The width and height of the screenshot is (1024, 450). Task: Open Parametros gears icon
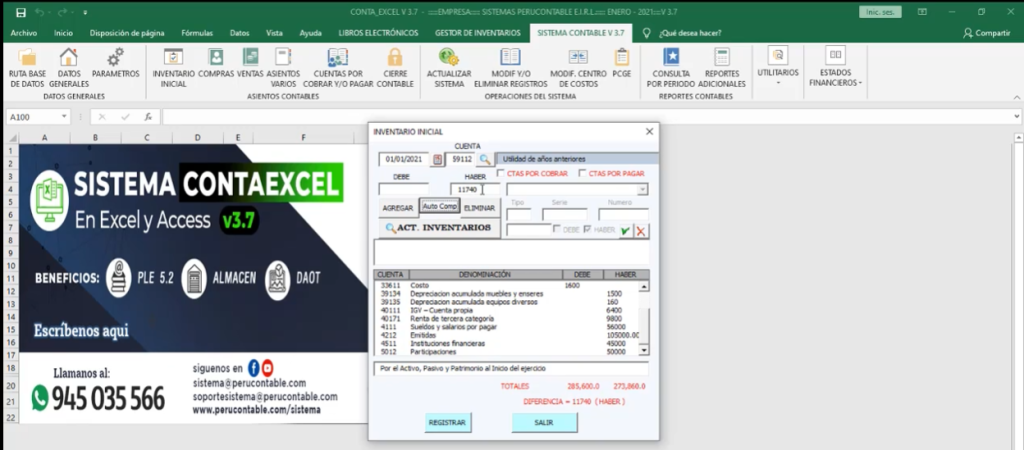pyautogui.click(x=116, y=57)
